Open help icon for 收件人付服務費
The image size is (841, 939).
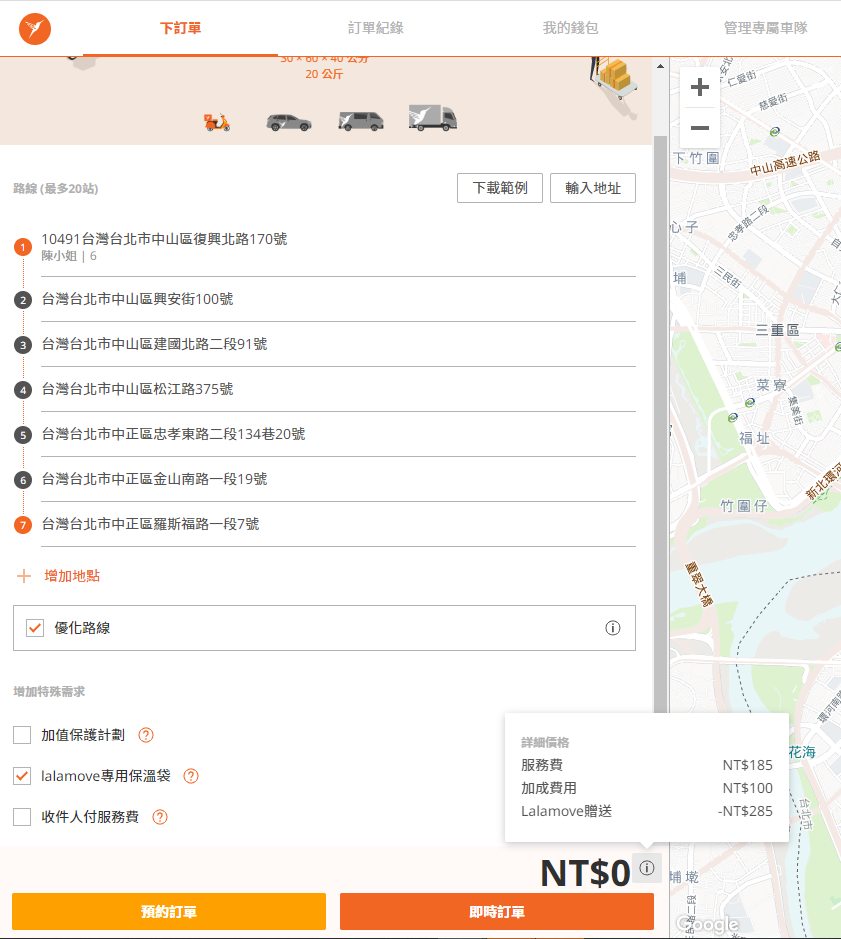(160, 817)
